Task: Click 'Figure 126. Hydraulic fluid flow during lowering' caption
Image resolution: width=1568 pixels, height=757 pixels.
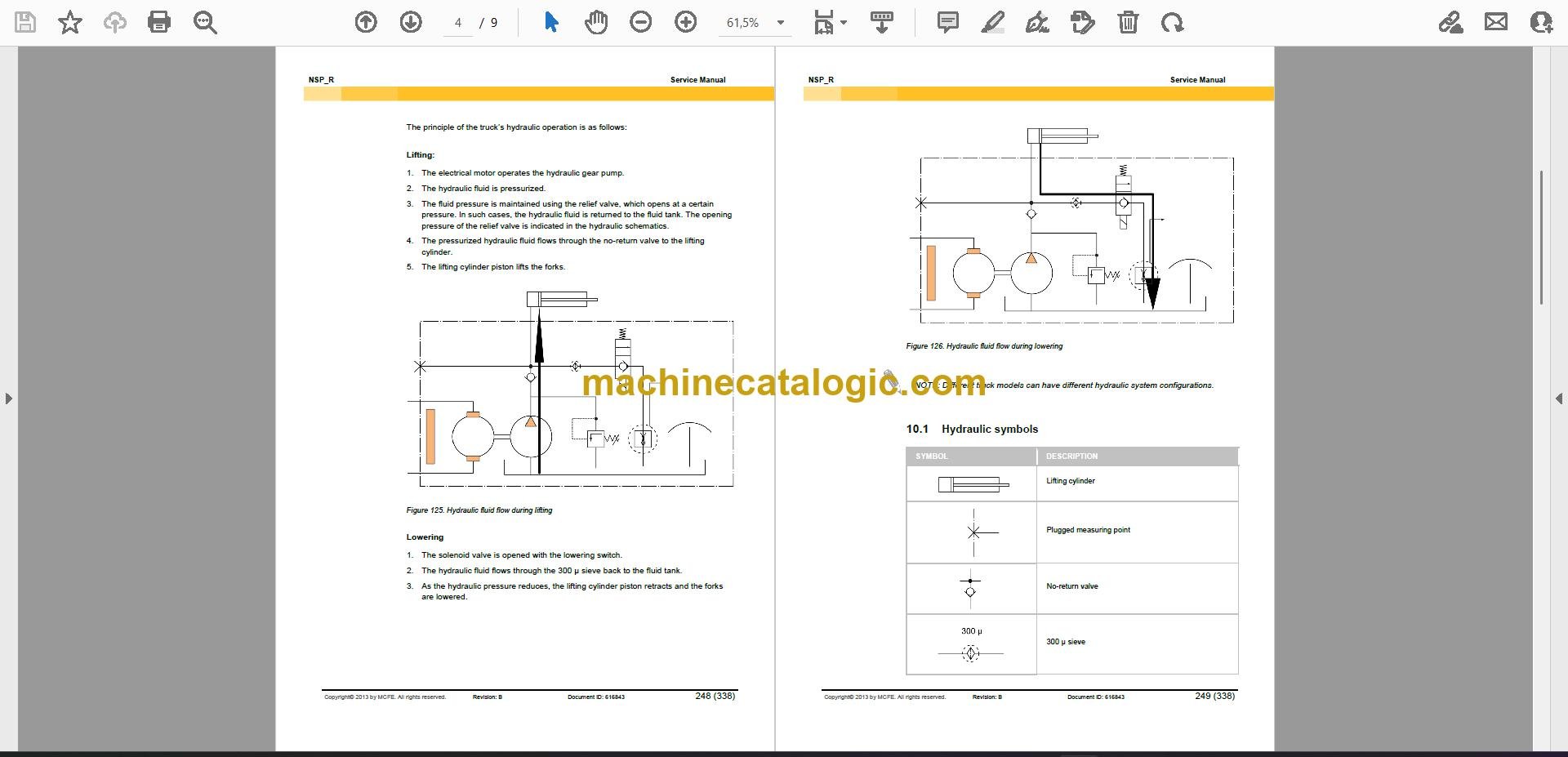Action: 984,346
